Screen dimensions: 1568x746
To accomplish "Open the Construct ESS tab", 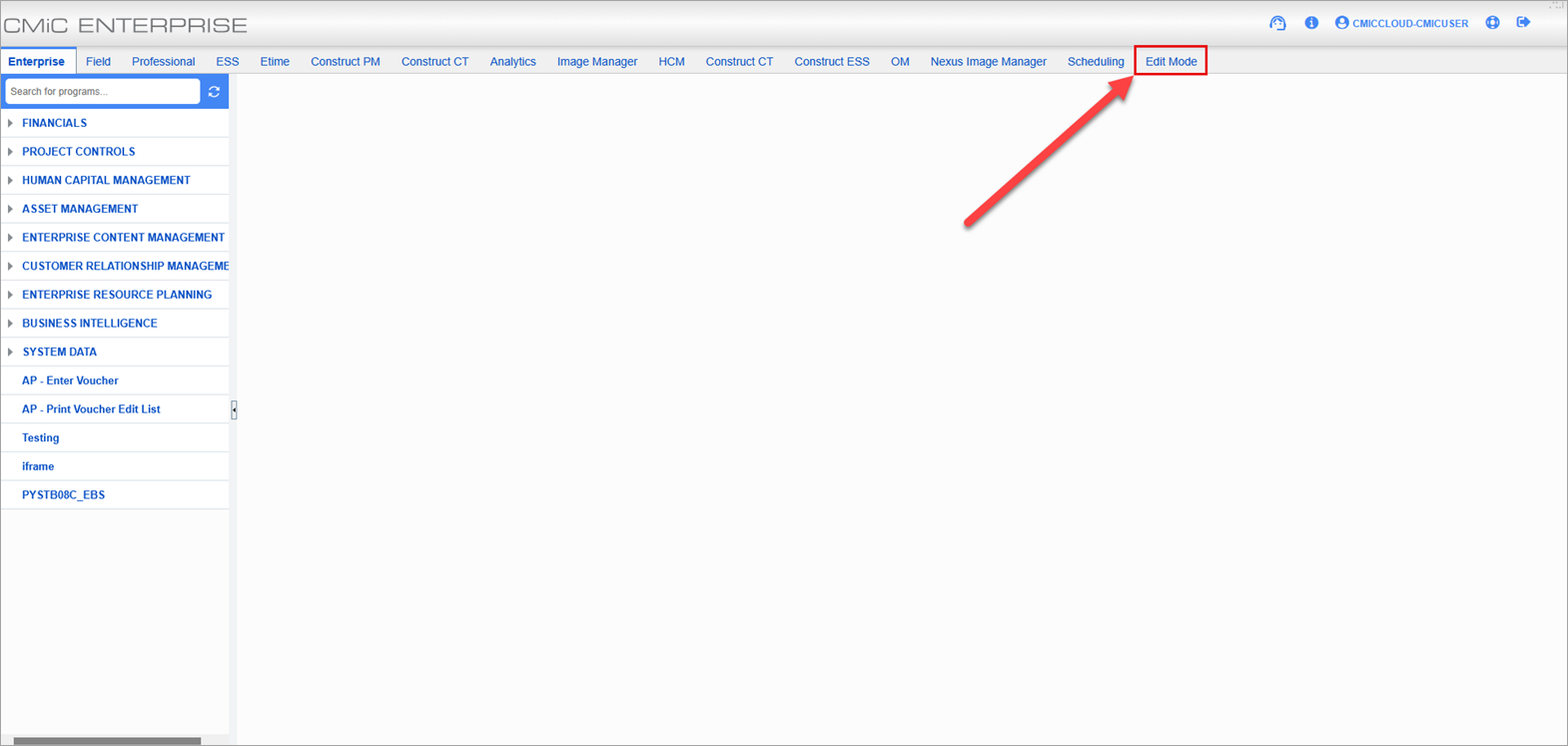I will click(832, 61).
